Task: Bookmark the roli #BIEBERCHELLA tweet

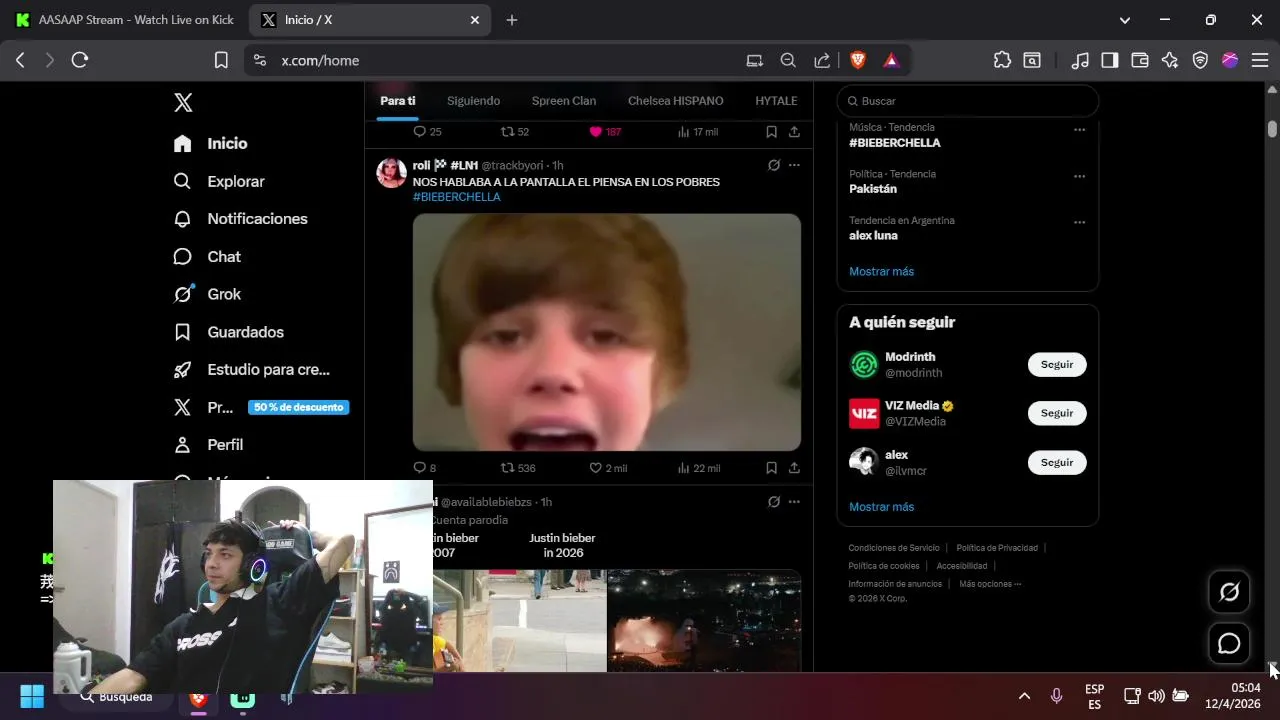Action: click(771, 468)
